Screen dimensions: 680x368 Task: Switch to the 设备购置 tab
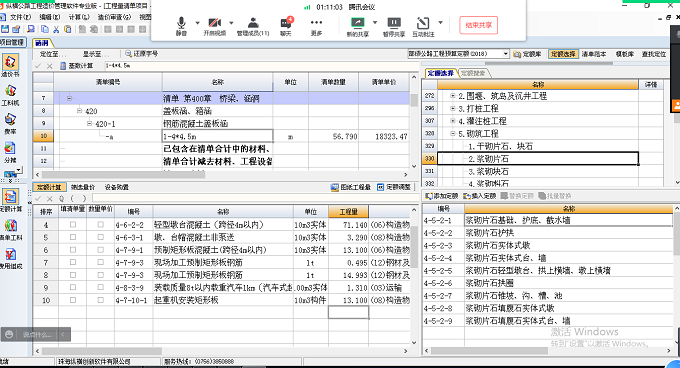point(117,187)
